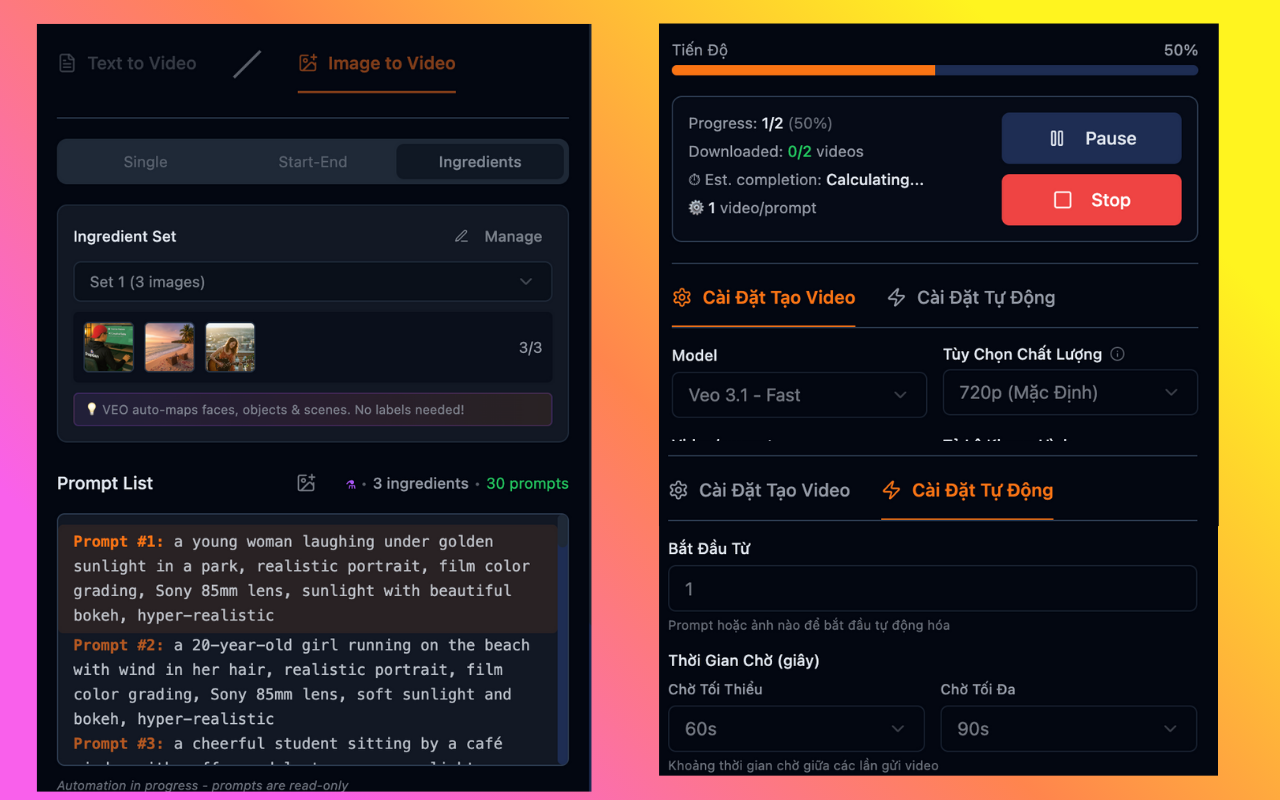Click the lightbulb icon in the VEO tip
This screenshot has height=800, width=1280.
(91, 410)
